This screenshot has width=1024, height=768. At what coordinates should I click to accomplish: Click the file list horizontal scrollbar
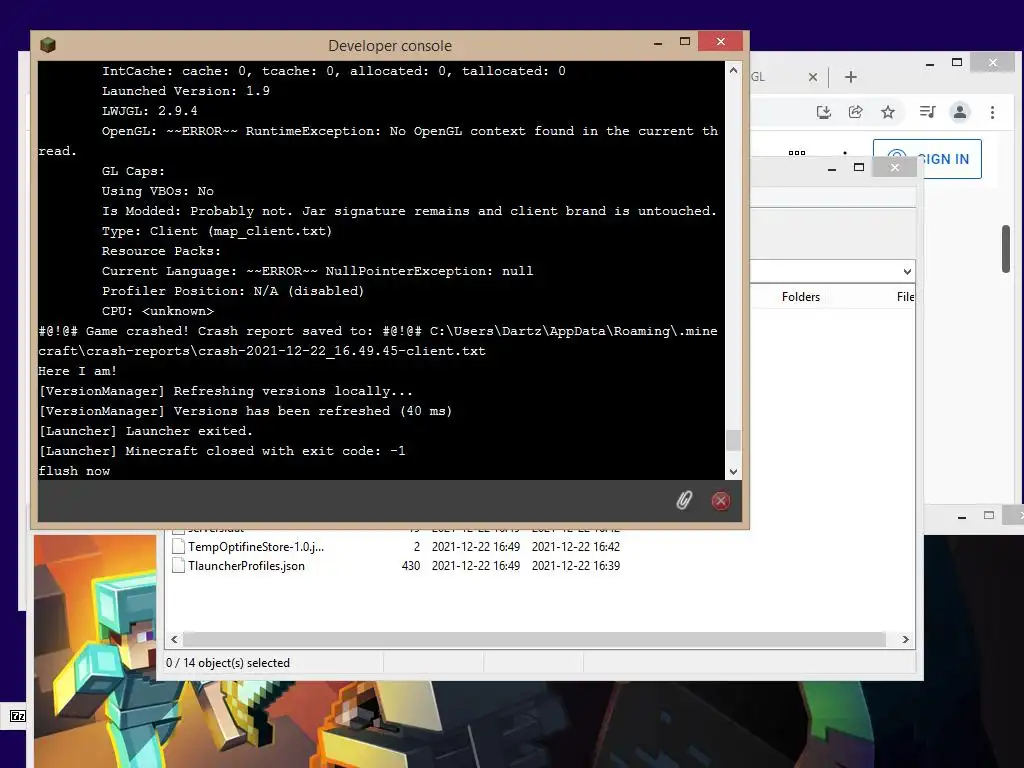[x=534, y=639]
